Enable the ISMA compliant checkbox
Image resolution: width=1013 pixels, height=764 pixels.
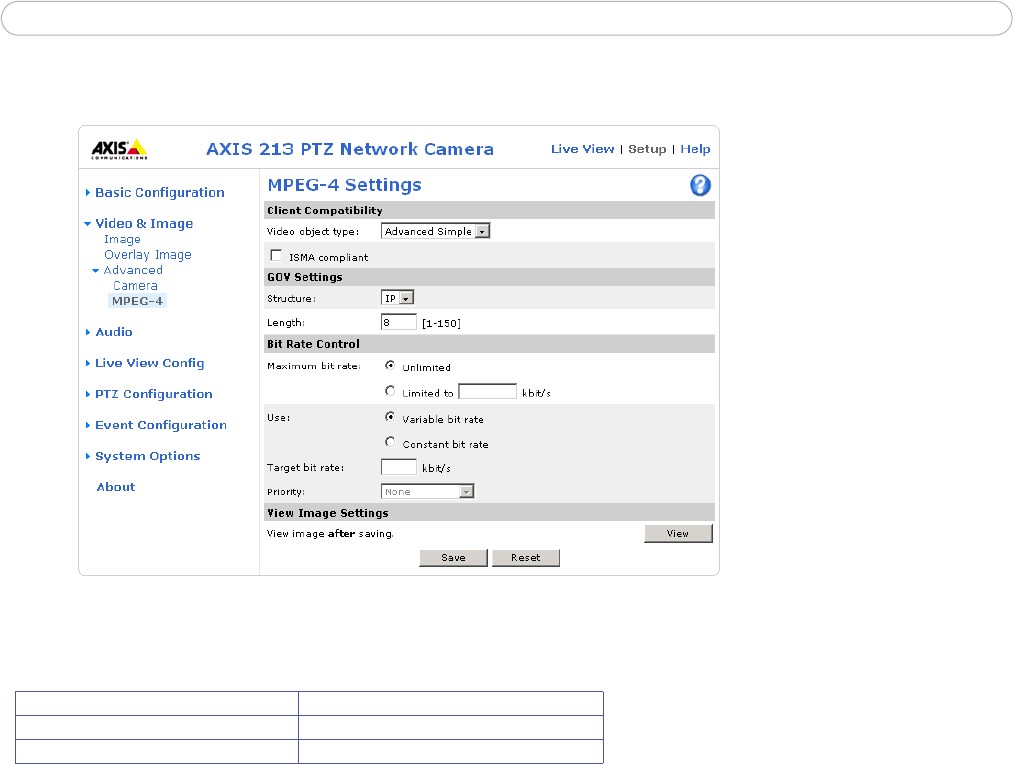click(x=276, y=256)
